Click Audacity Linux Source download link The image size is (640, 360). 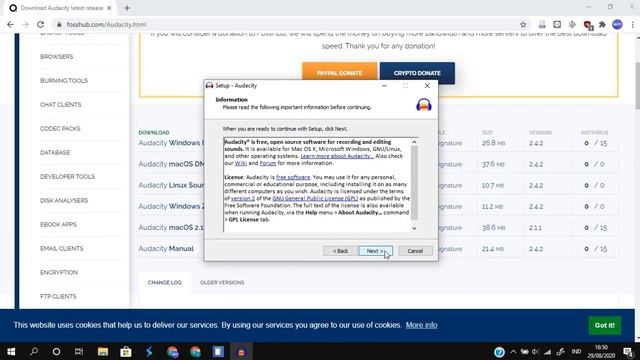click(x=171, y=185)
